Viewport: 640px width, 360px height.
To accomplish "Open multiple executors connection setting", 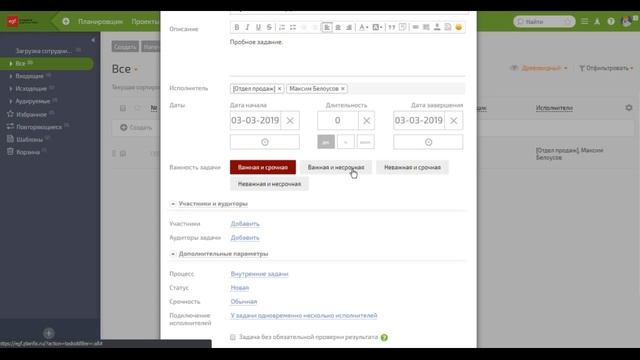I will click(304, 316).
